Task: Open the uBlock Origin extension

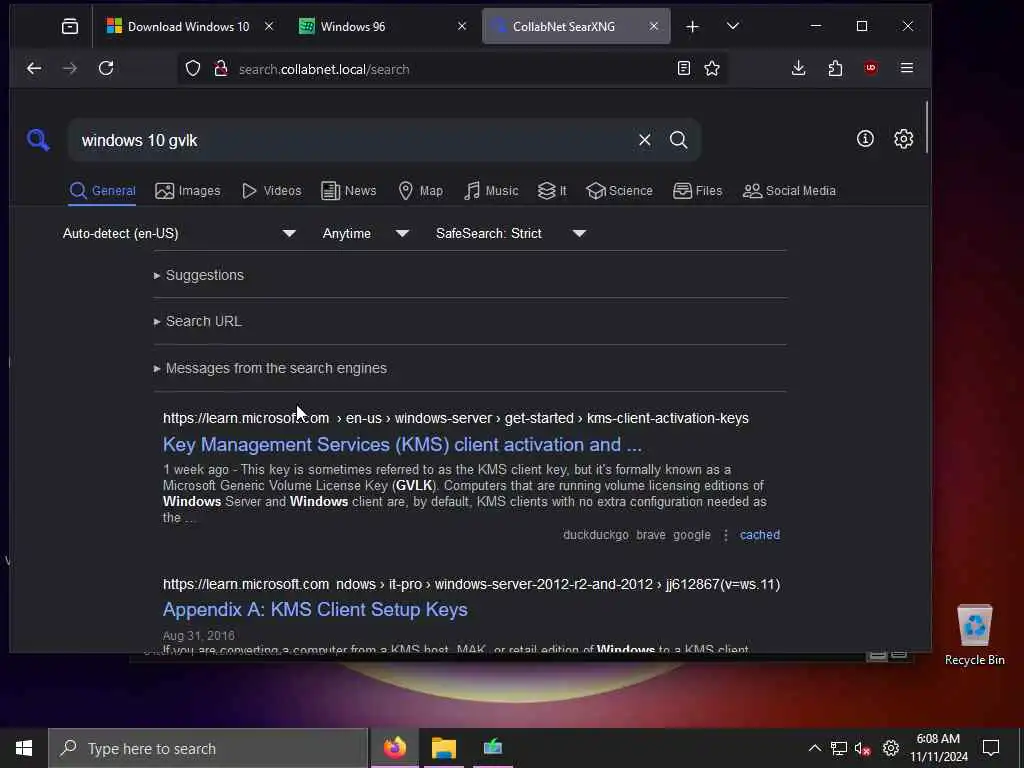Action: point(871,68)
